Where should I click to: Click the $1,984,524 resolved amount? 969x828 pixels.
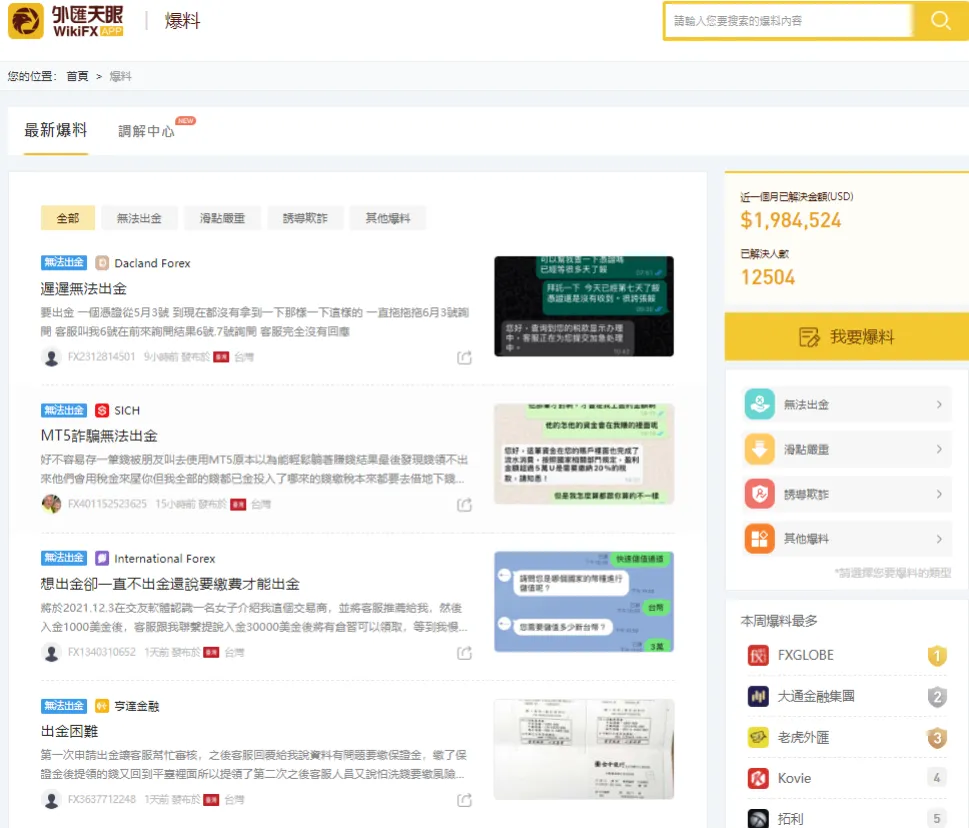pos(791,221)
